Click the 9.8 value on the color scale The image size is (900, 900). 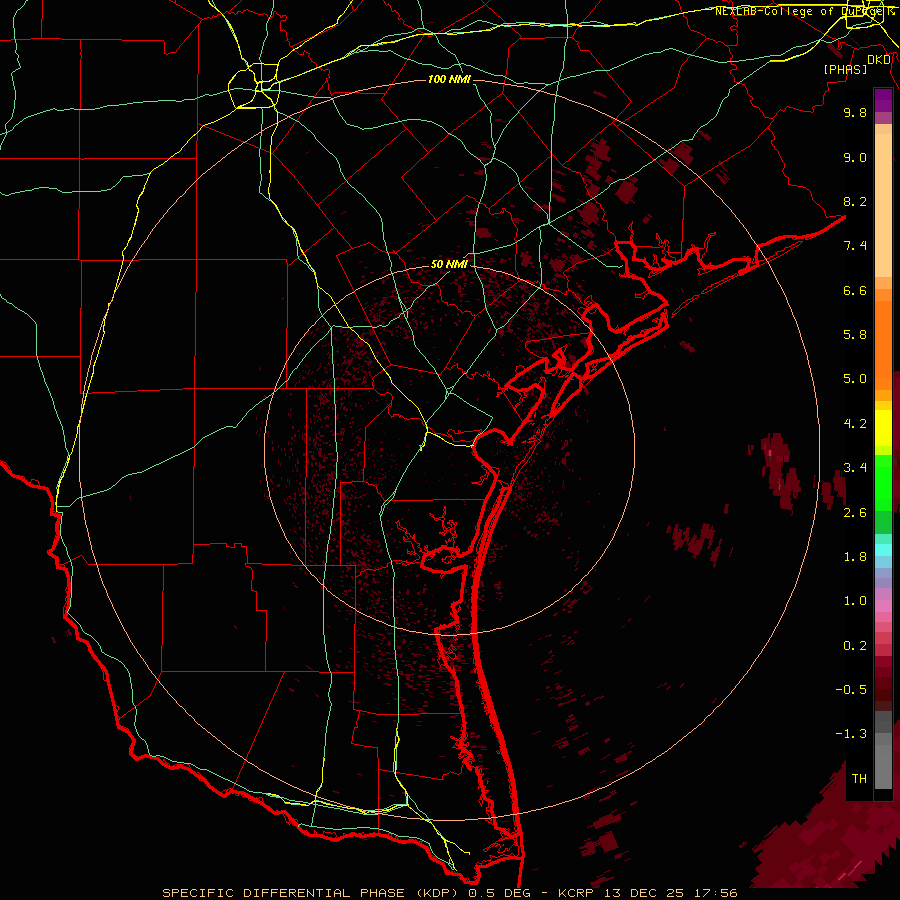(x=855, y=112)
